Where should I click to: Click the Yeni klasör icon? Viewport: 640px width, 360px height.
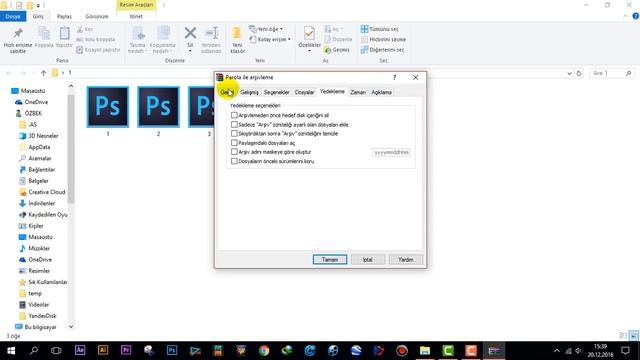tap(237, 33)
